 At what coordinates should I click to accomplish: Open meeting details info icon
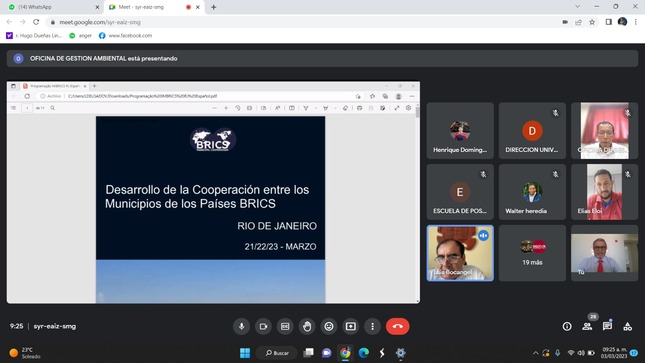pos(567,326)
